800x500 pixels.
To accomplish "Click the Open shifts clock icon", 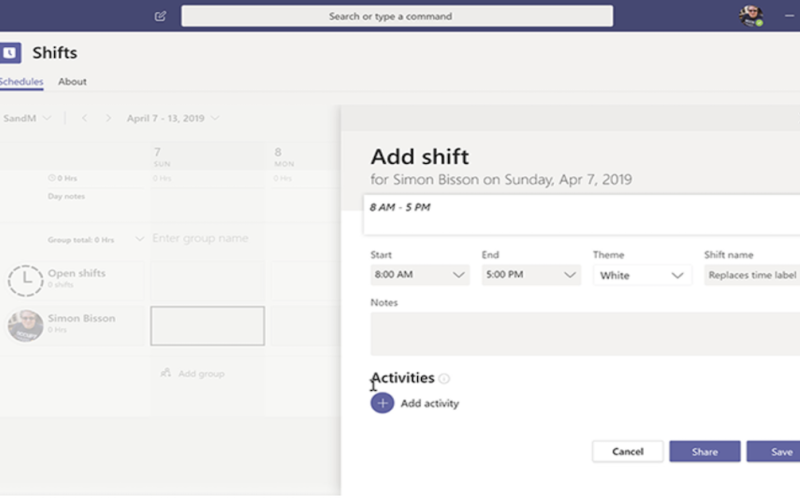I will (x=26, y=280).
